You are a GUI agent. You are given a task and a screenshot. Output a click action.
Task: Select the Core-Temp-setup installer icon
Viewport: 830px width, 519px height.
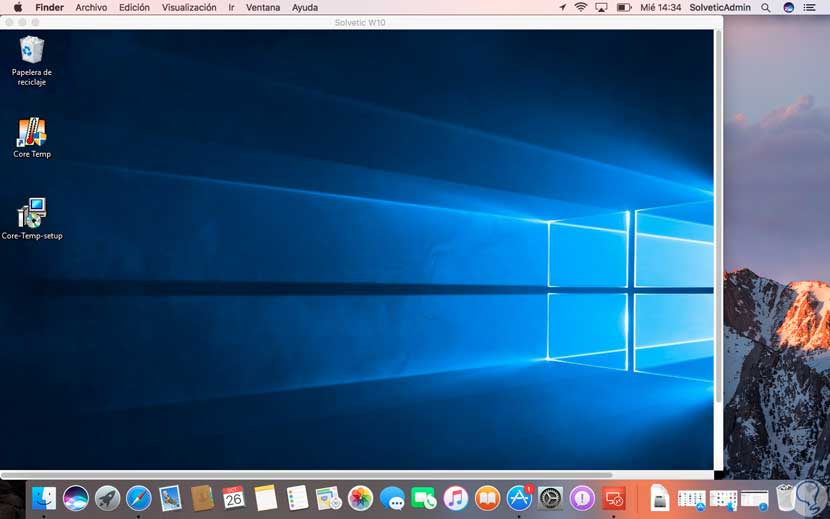32,213
